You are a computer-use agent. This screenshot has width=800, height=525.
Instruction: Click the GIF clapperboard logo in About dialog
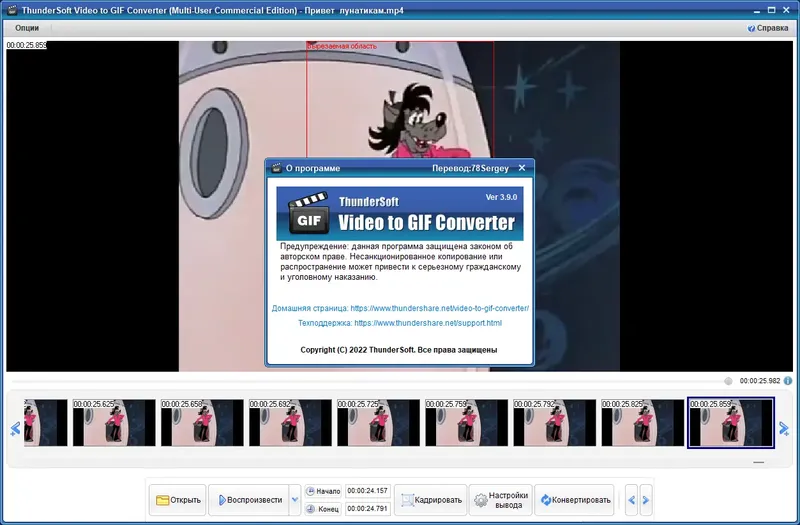tap(309, 213)
